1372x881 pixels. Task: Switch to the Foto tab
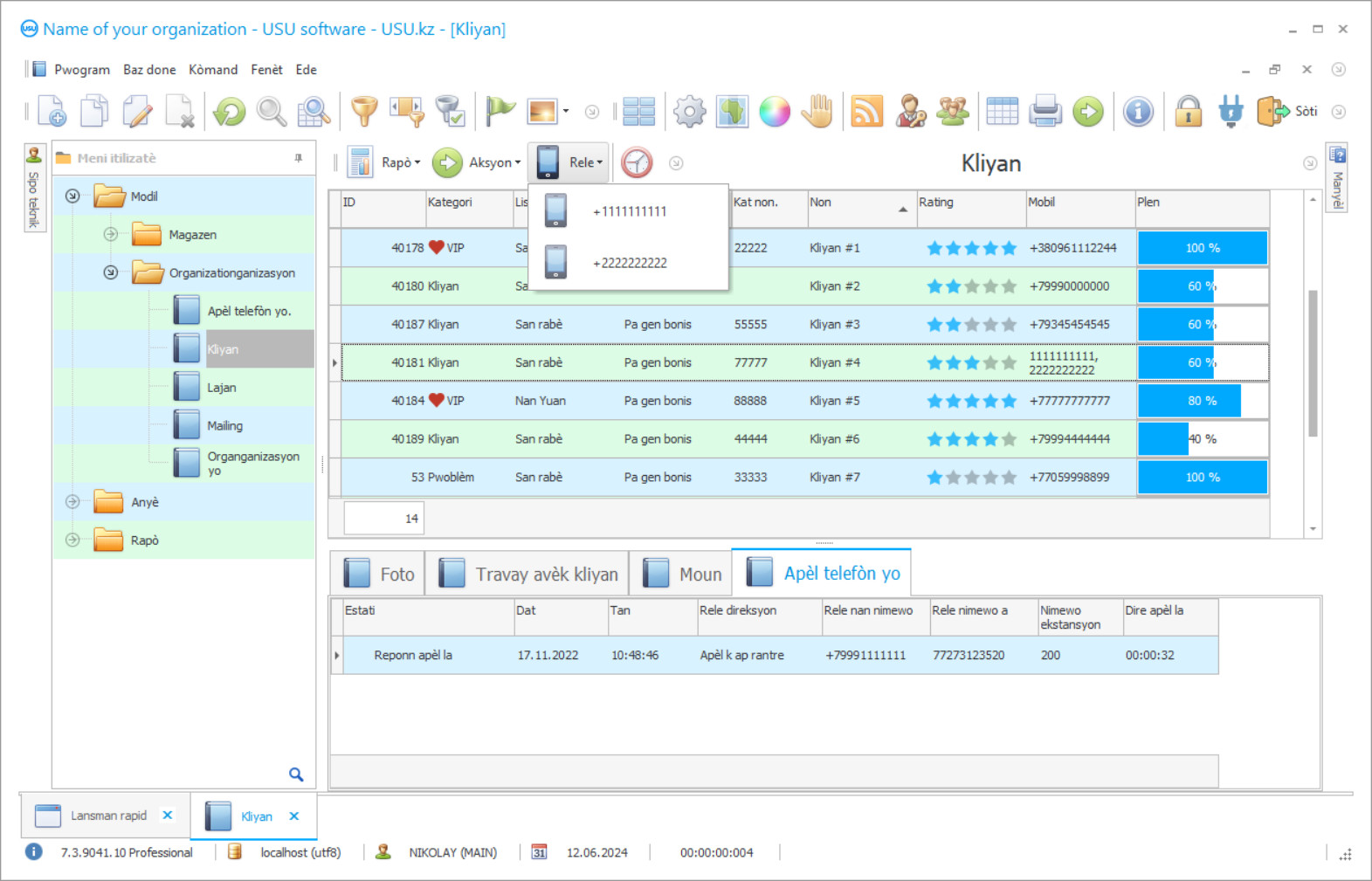coord(378,575)
